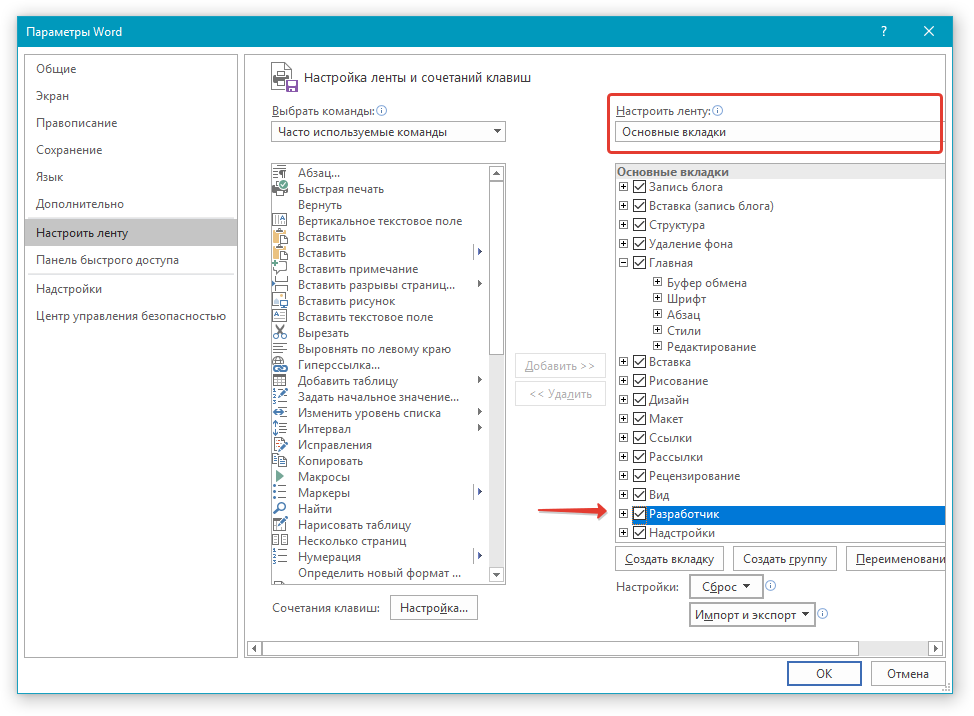The image size is (974, 716).
Task: Open Панель быстрого доступа section
Action: pyautogui.click(x=107, y=260)
